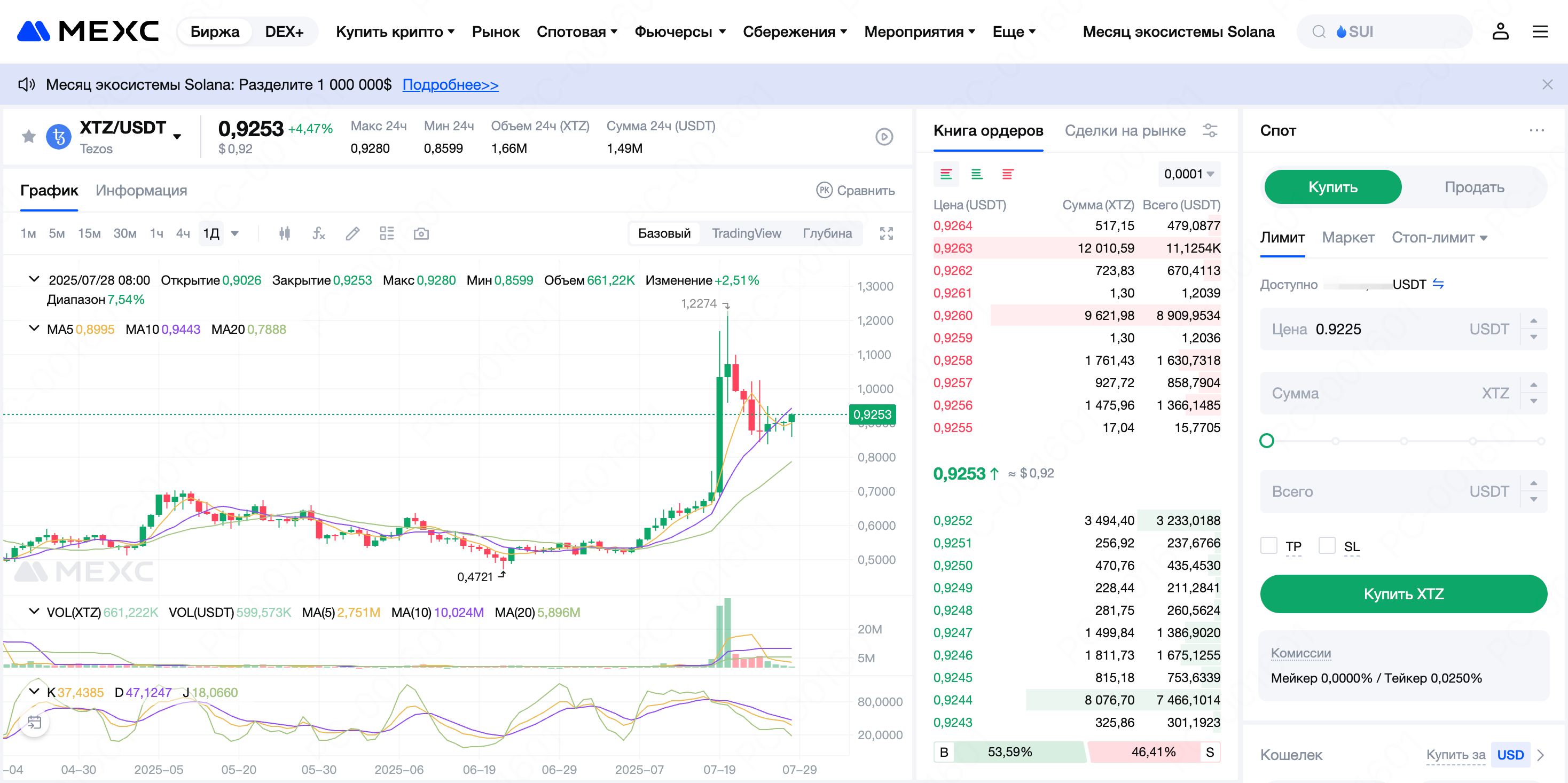Switch to Информация tab
Viewport: 1568px width, 783px height.
(141, 191)
